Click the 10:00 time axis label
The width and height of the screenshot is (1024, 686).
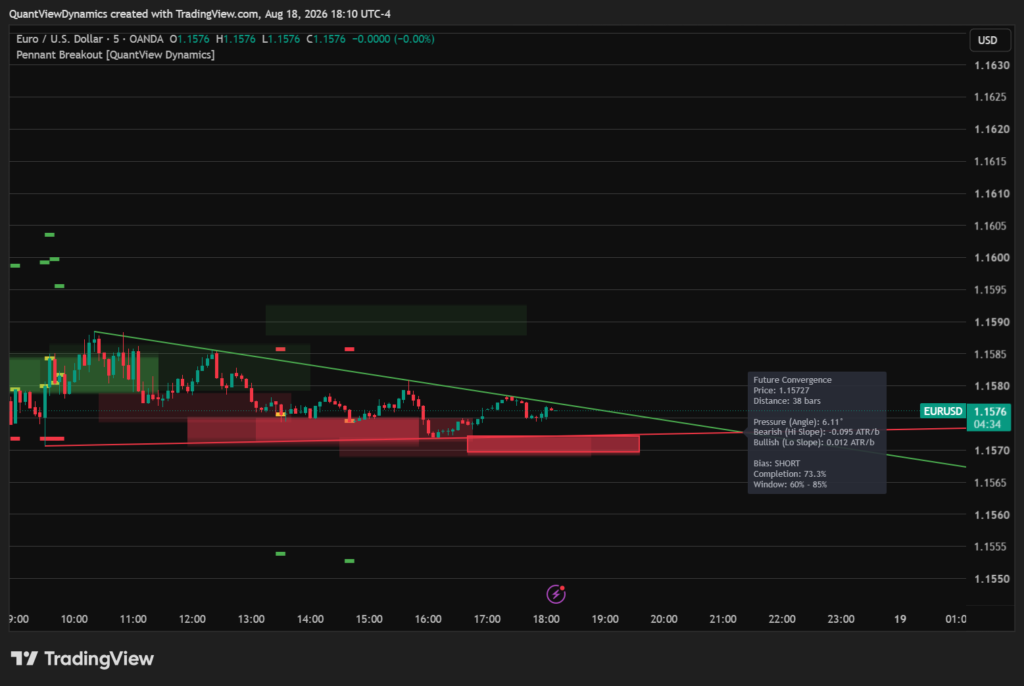(74, 619)
